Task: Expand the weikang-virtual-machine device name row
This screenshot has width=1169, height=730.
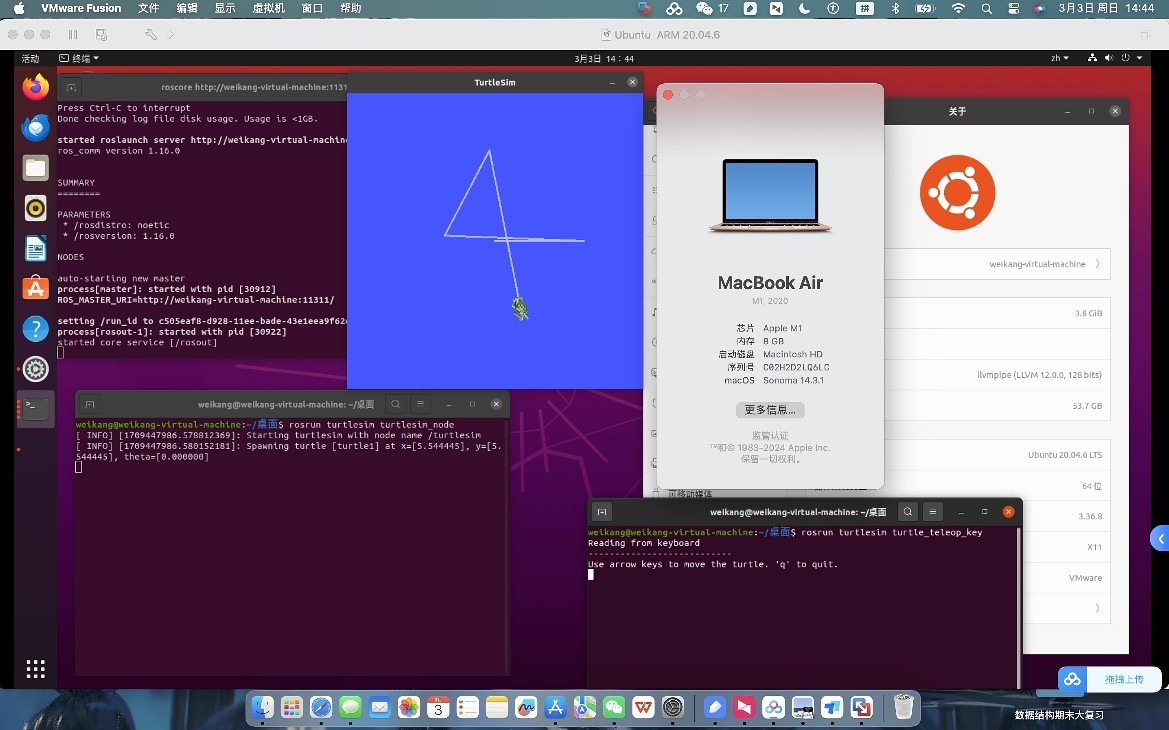Action: click(997, 264)
